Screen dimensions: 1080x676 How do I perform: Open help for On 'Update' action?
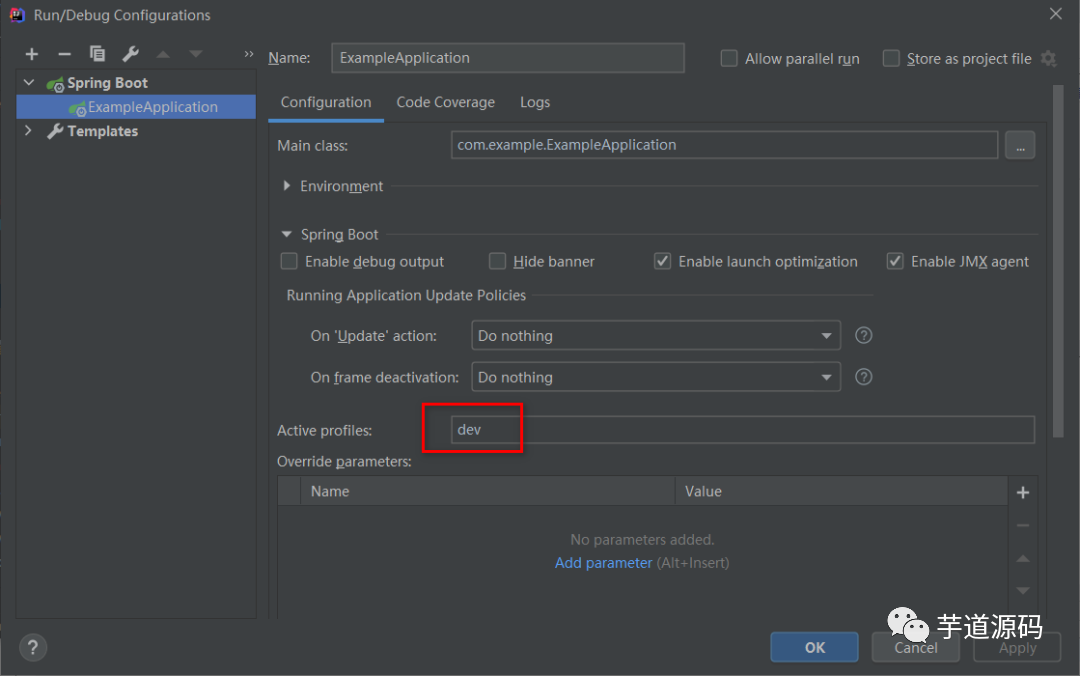(x=864, y=336)
